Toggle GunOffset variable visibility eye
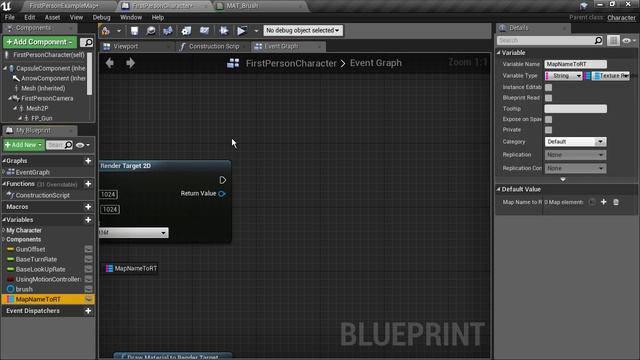Image resolution: width=640 pixels, height=360 pixels. [x=88, y=249]
